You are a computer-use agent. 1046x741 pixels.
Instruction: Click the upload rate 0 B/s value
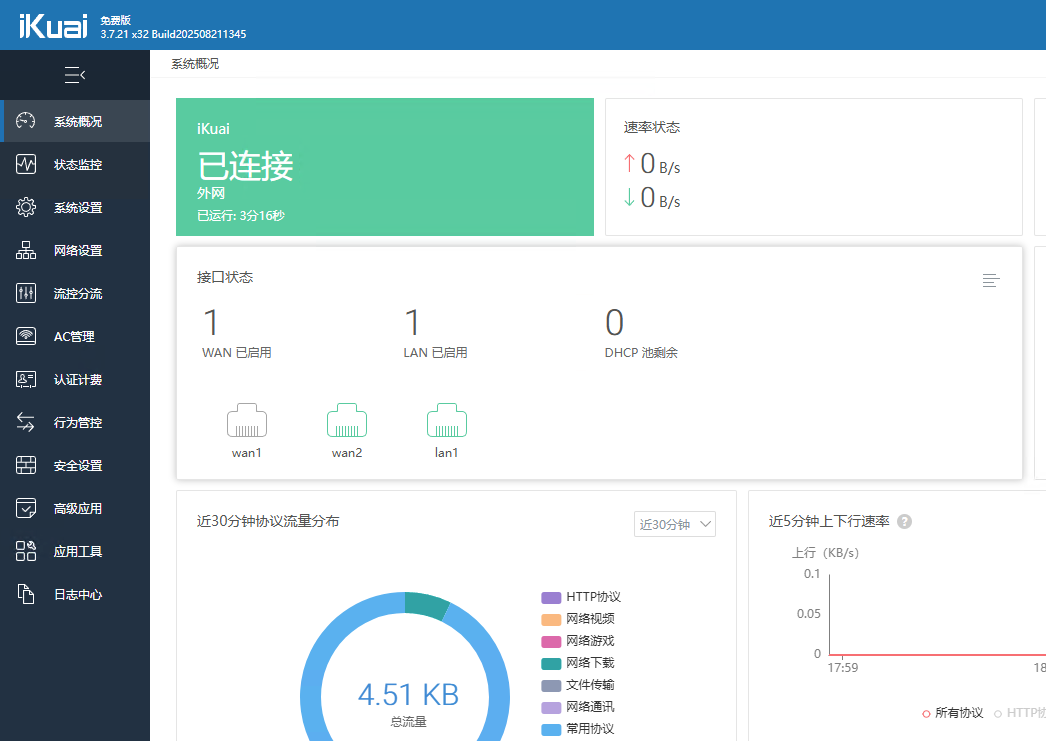pyautogui.click(x=660, y=164)
